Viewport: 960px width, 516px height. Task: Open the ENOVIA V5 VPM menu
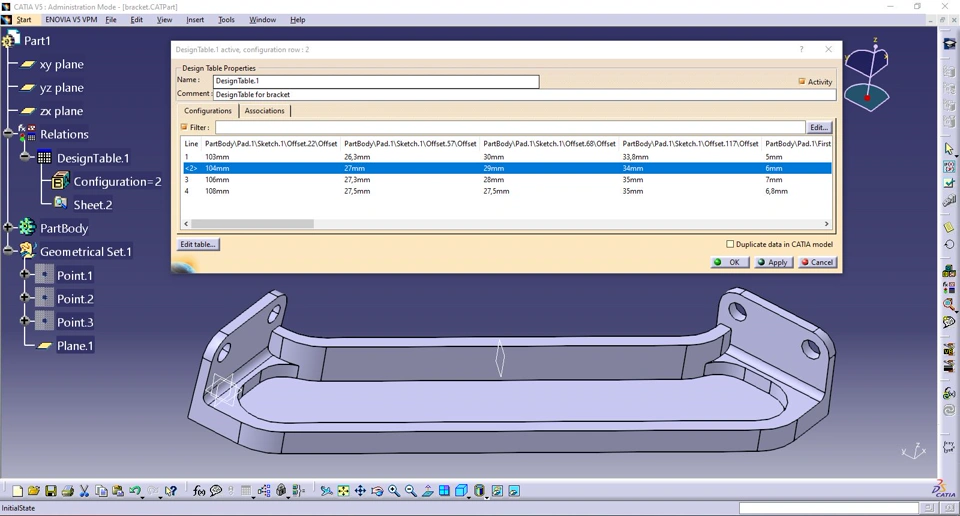[x=71, y=20]
